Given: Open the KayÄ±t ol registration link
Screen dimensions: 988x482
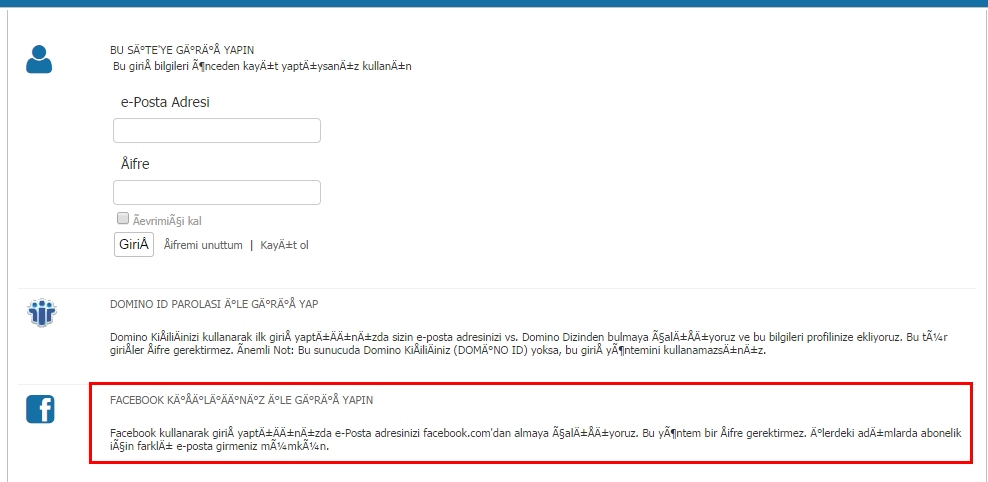Looking at the screenshot, I should click(x=284, y=245).
